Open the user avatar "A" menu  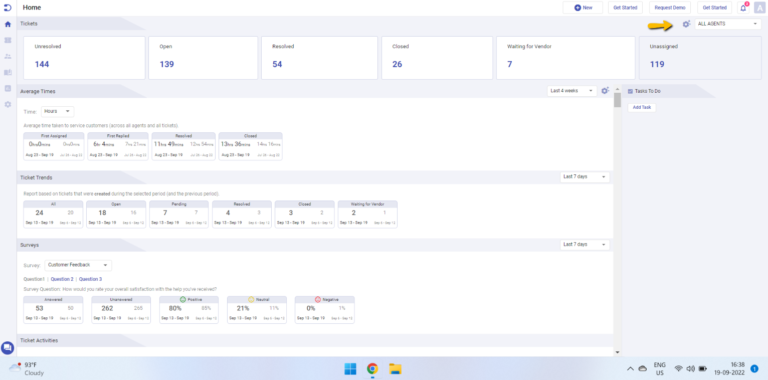[759, 8]
